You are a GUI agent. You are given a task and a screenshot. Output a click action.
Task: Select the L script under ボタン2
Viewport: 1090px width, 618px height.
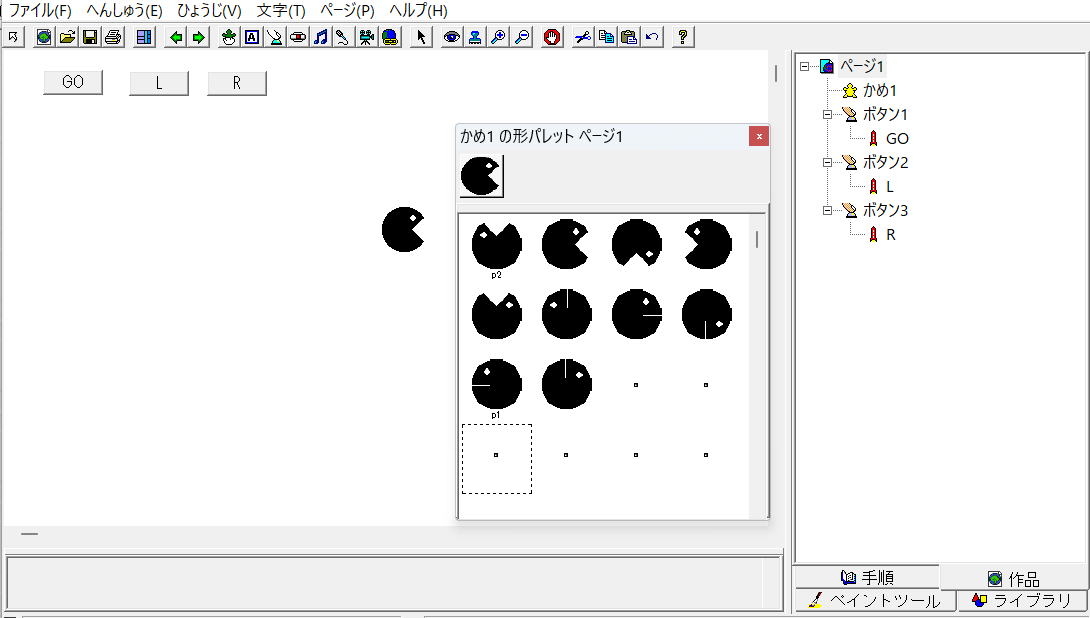pos(890,186)
